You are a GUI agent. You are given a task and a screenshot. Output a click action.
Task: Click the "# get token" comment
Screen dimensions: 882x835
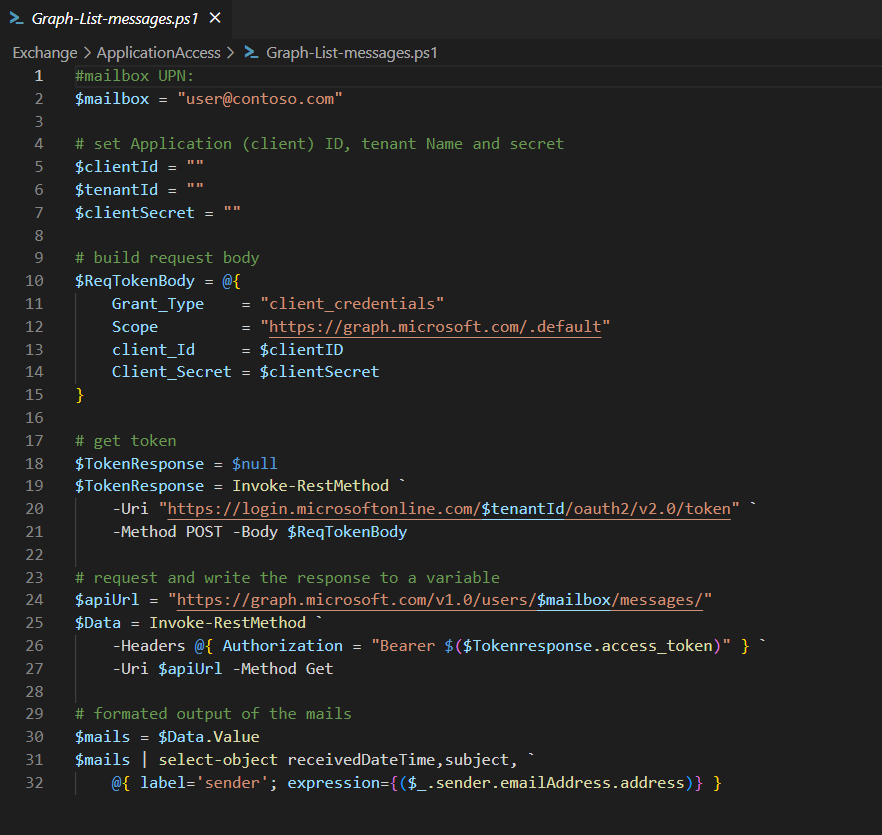[126, 441]
